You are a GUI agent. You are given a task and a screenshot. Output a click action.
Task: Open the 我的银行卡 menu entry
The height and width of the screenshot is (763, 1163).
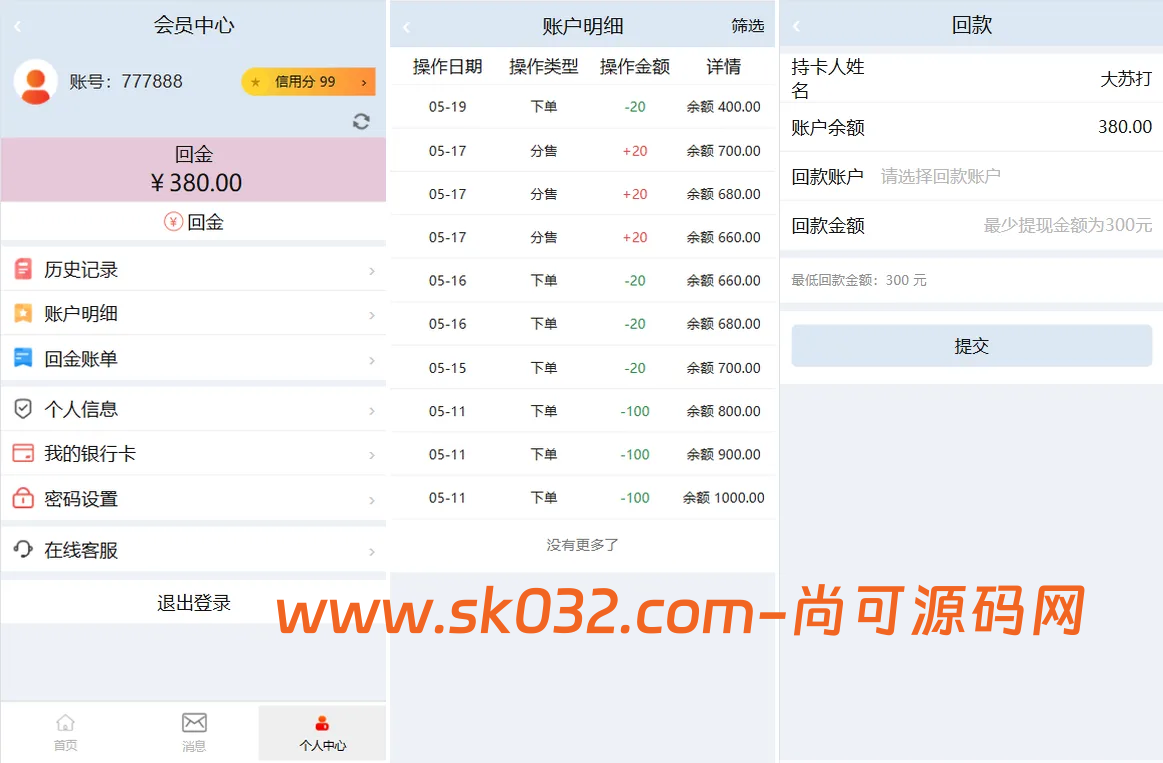[x=194, y=454]
